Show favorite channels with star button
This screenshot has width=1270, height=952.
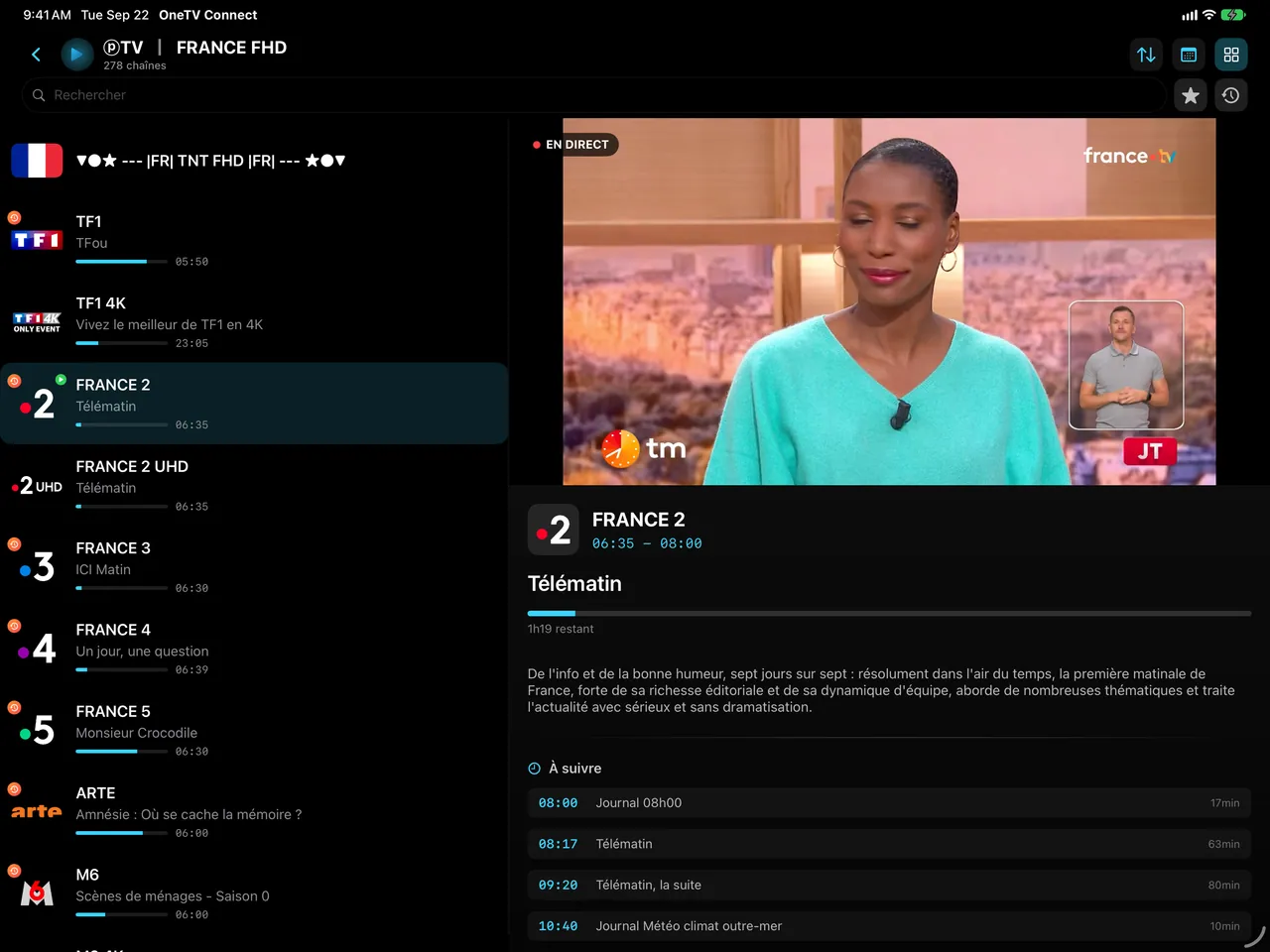(1191, 95)
